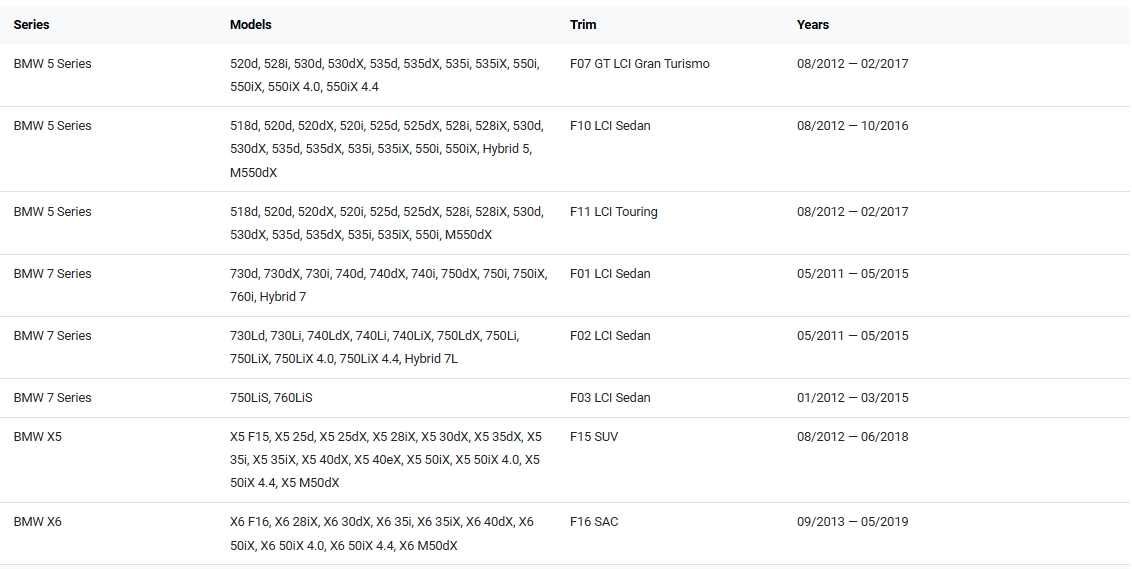Screen dimensions: 1132x569
Task: Select the F11 LCI Touring trim cell
Action: point(613,212)
